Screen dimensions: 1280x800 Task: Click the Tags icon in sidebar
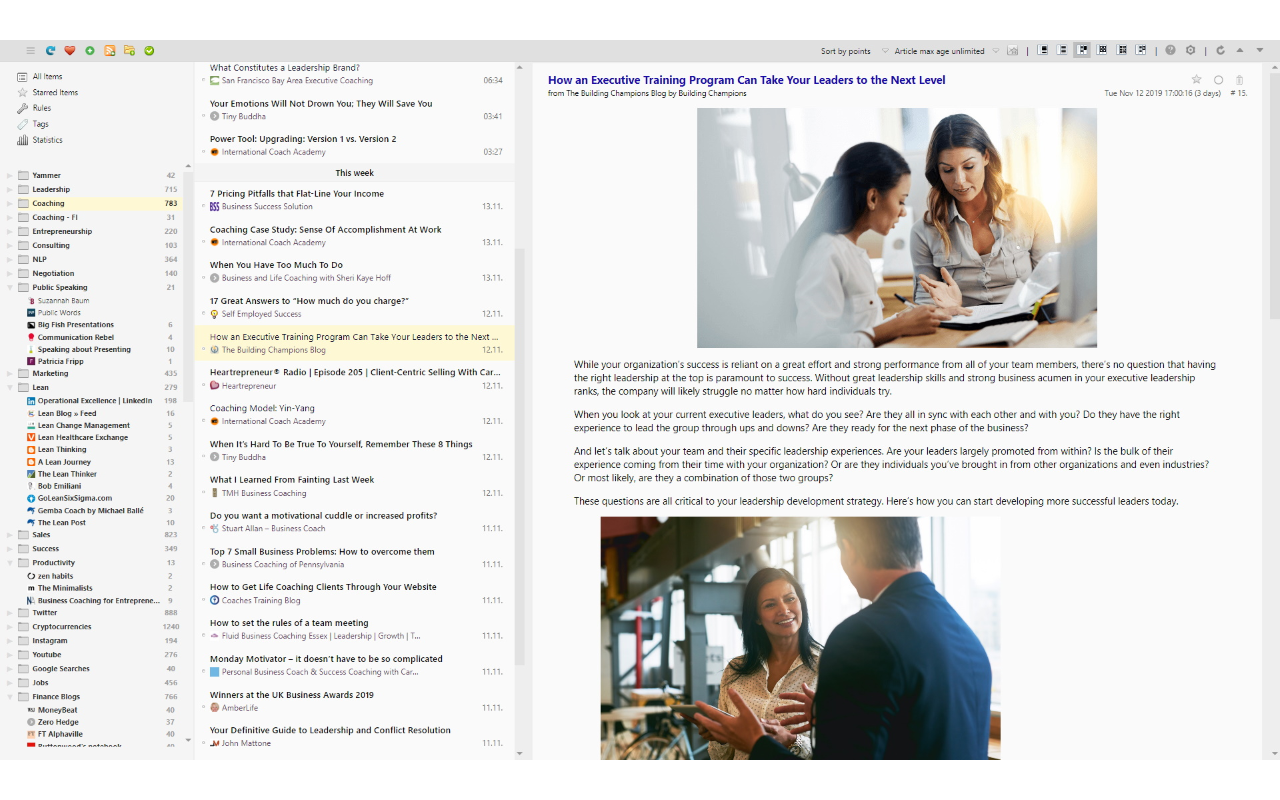tap(22, 124)
